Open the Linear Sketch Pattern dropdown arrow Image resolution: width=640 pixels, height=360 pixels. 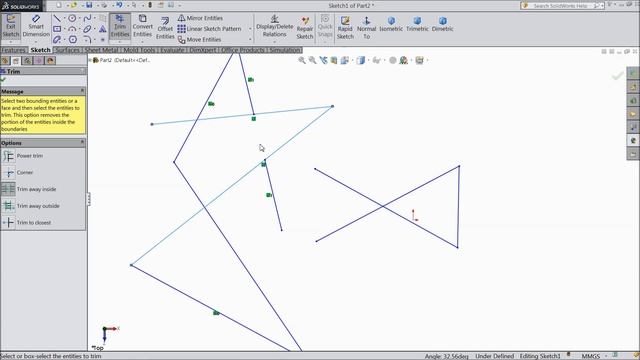click(250, 29)
